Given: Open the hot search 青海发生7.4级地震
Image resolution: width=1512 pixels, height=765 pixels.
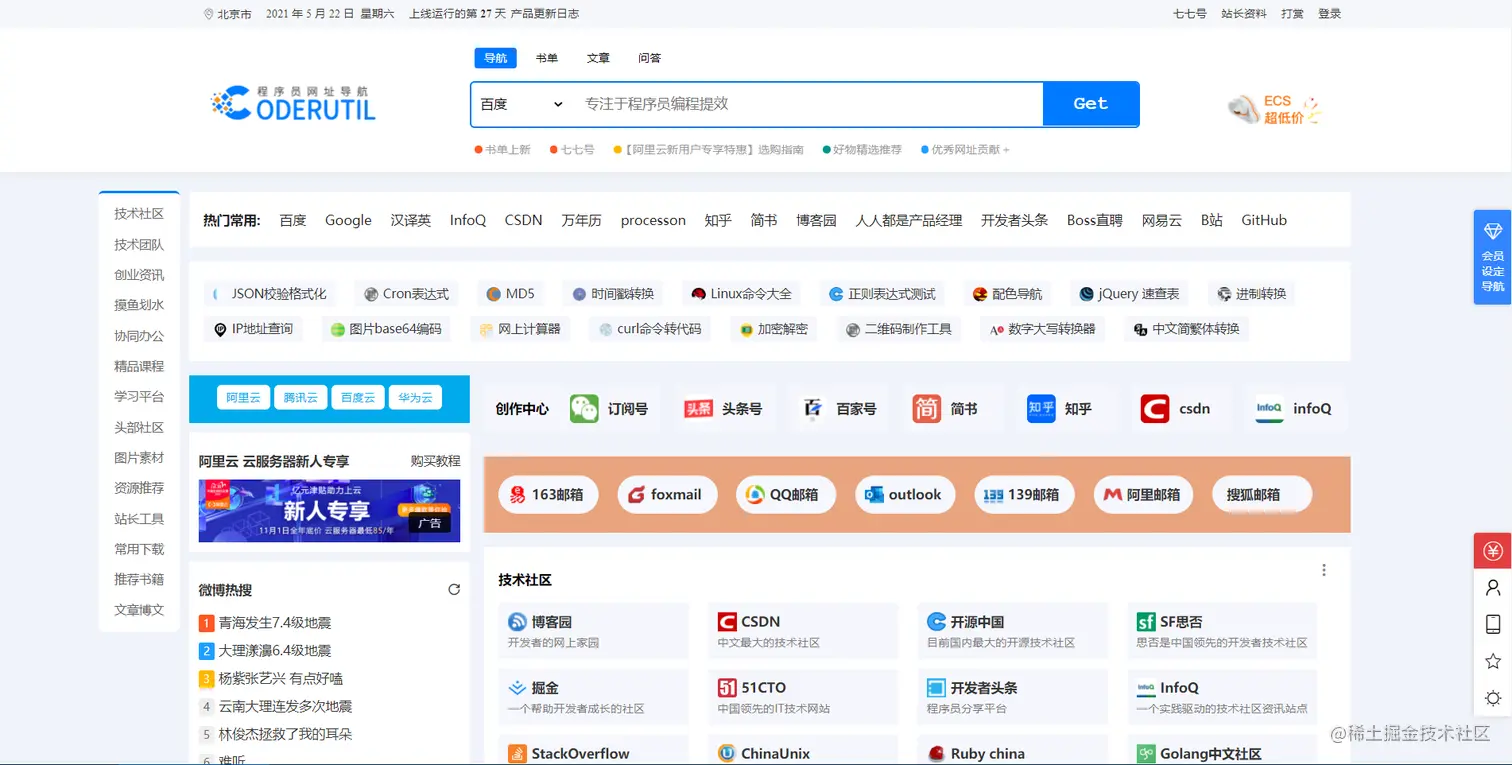Looking at the screenshot, I should click(275, 623).
